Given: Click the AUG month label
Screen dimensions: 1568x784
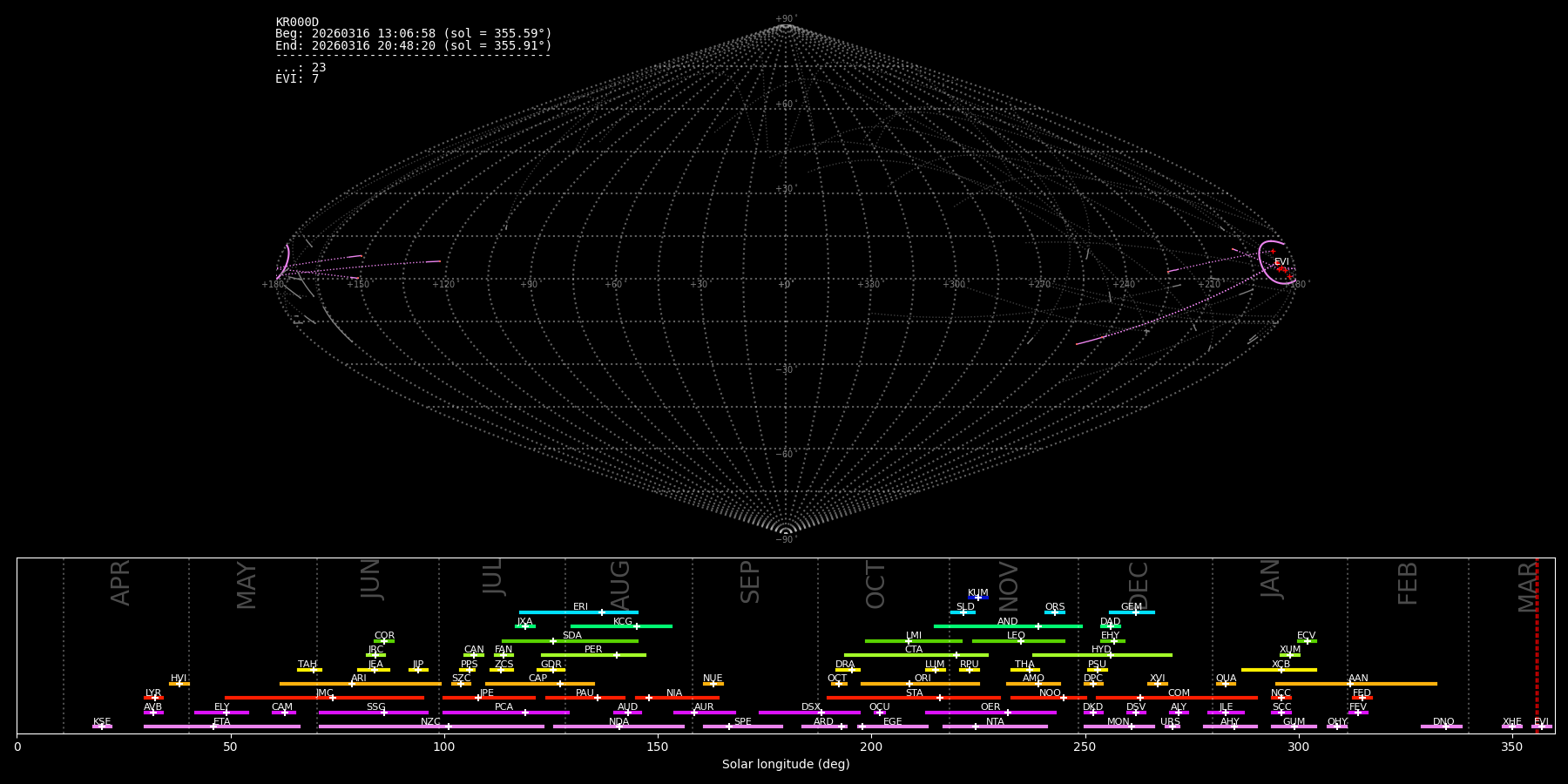Looking at the screenshot, I should pyautogui.click(x=619, y=586).
